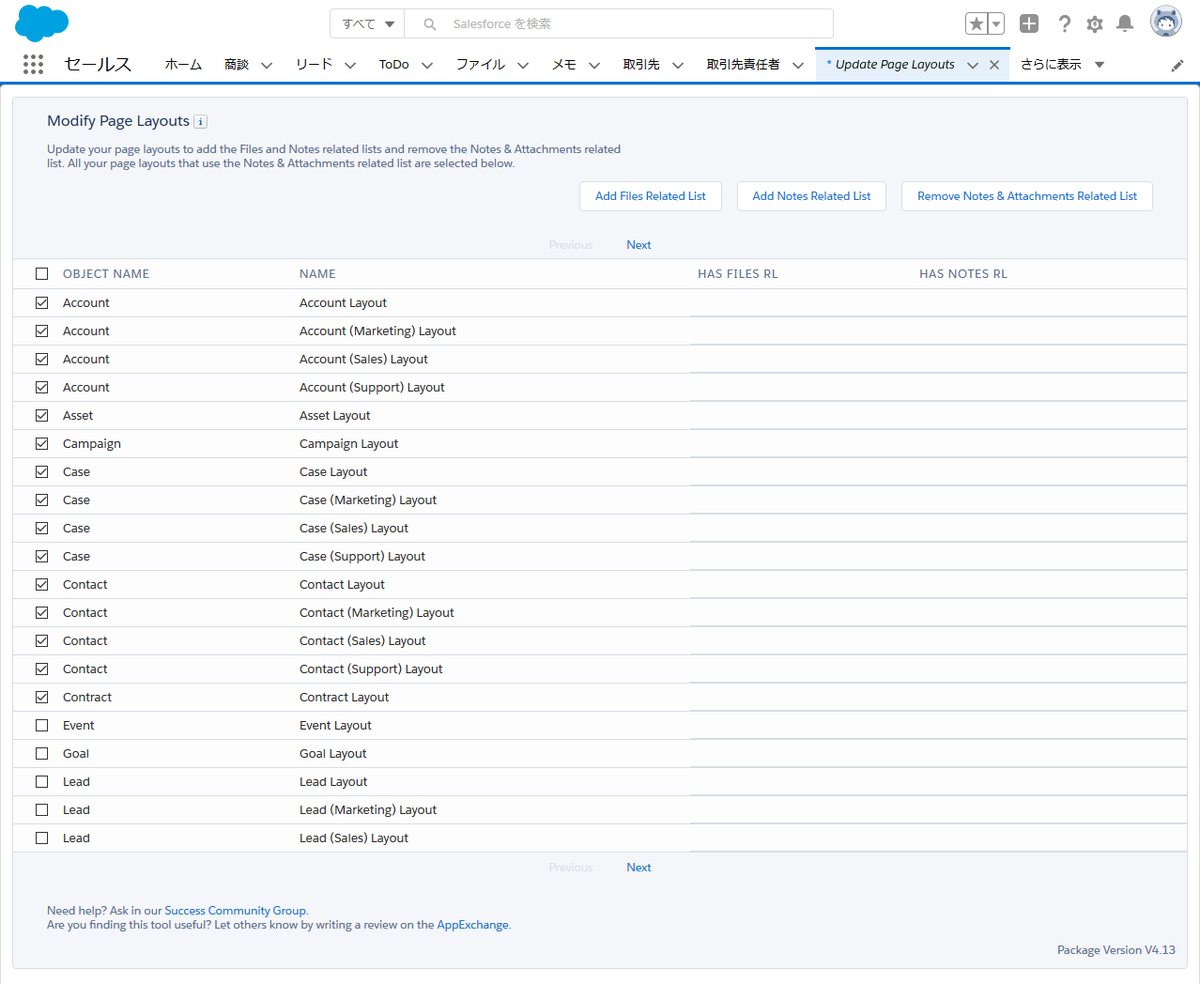Open the リード tab
This screenshot has height=984, width=1200.
point(314,64)
